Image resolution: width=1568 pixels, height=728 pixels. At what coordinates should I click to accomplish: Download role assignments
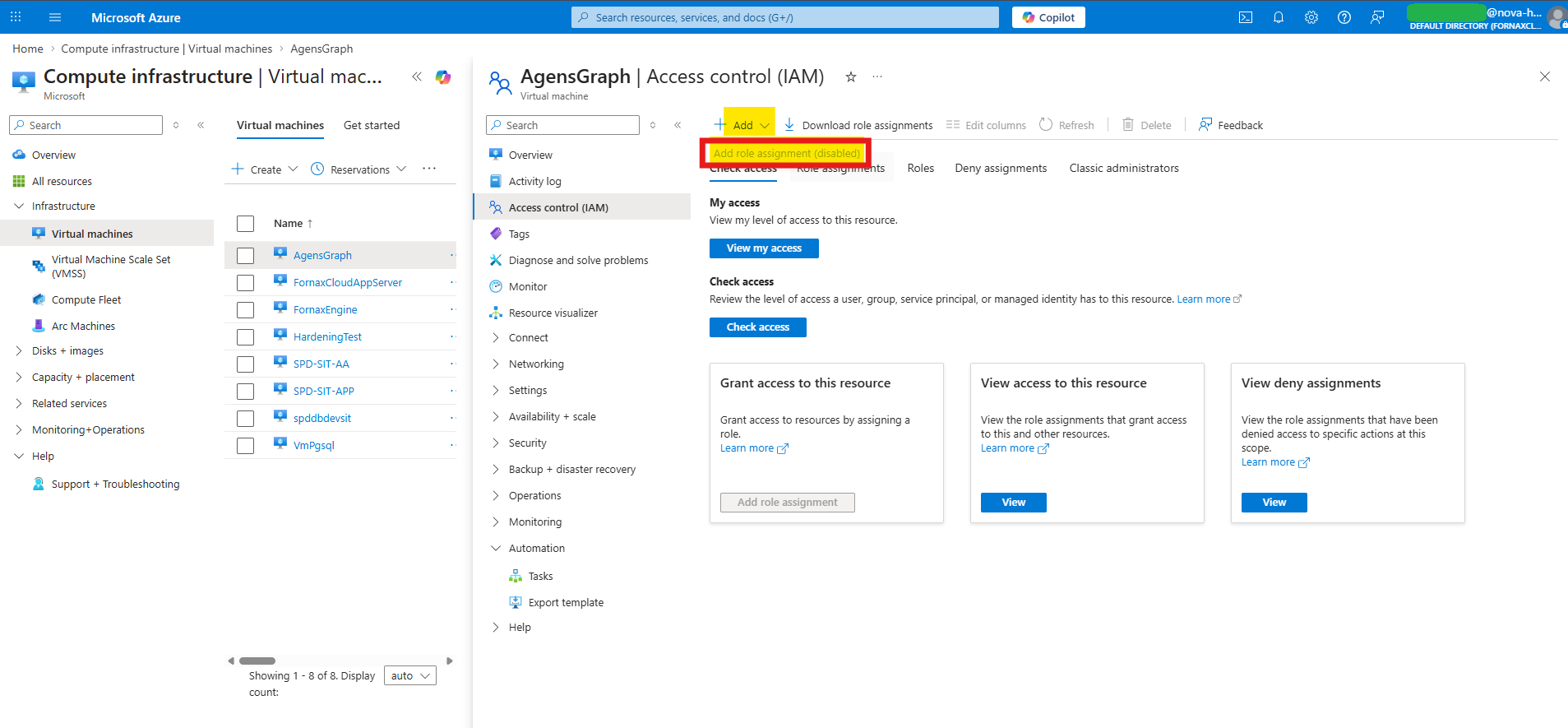tap(858, 125)
